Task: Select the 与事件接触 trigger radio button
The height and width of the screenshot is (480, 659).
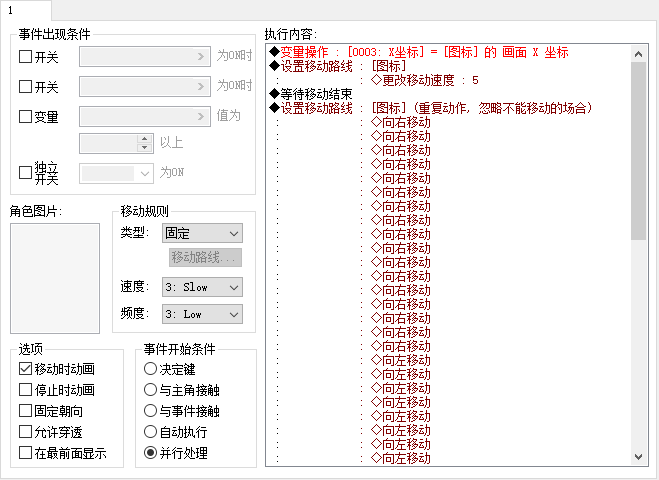Action: pos(150,411)
